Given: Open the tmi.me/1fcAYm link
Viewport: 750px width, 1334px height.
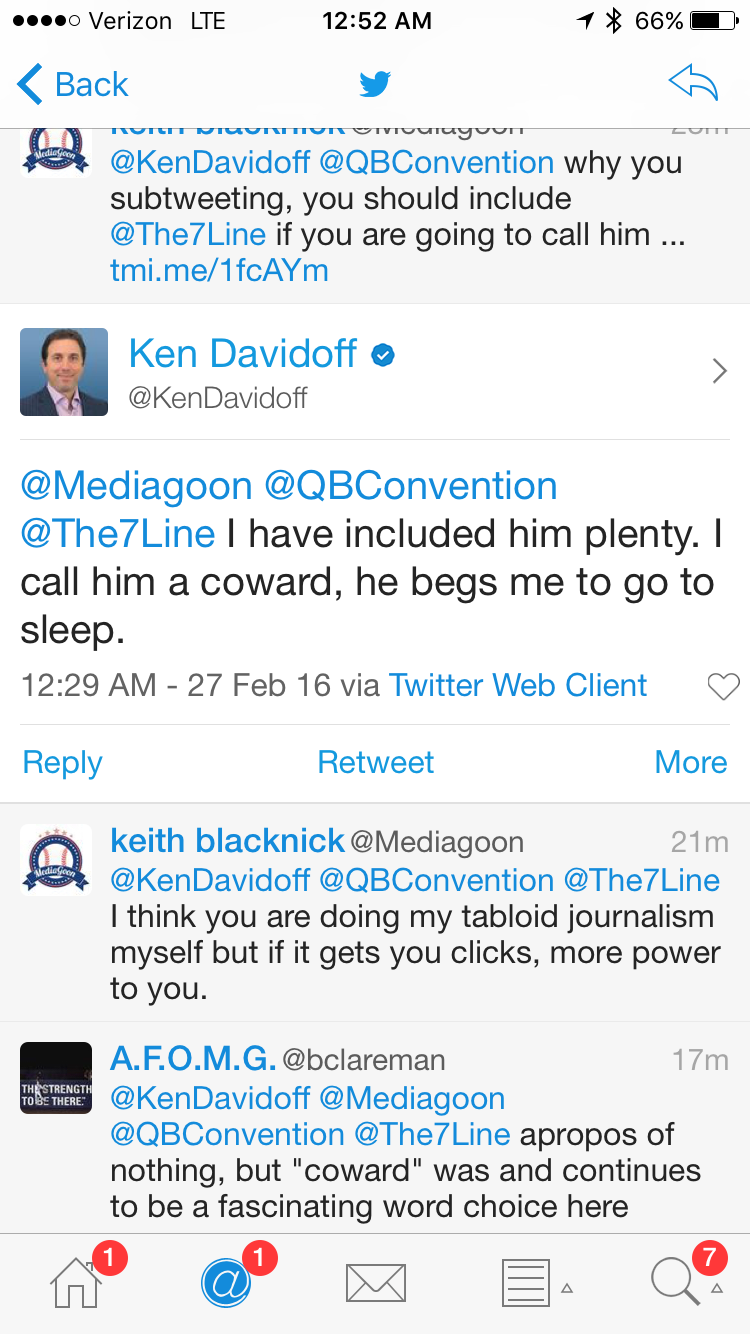Looking at the screenshot, I should tap(219, 270).
